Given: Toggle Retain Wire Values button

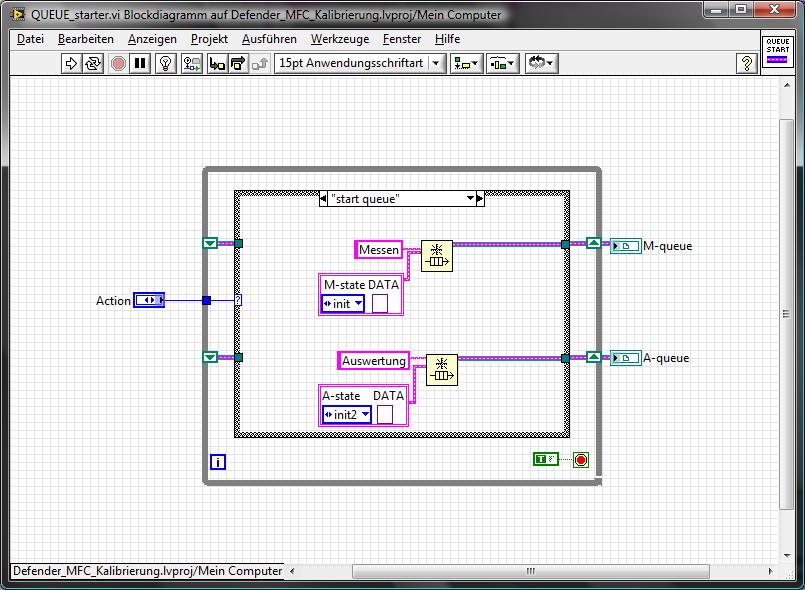Looking at the screenshot, I should 192,63.
